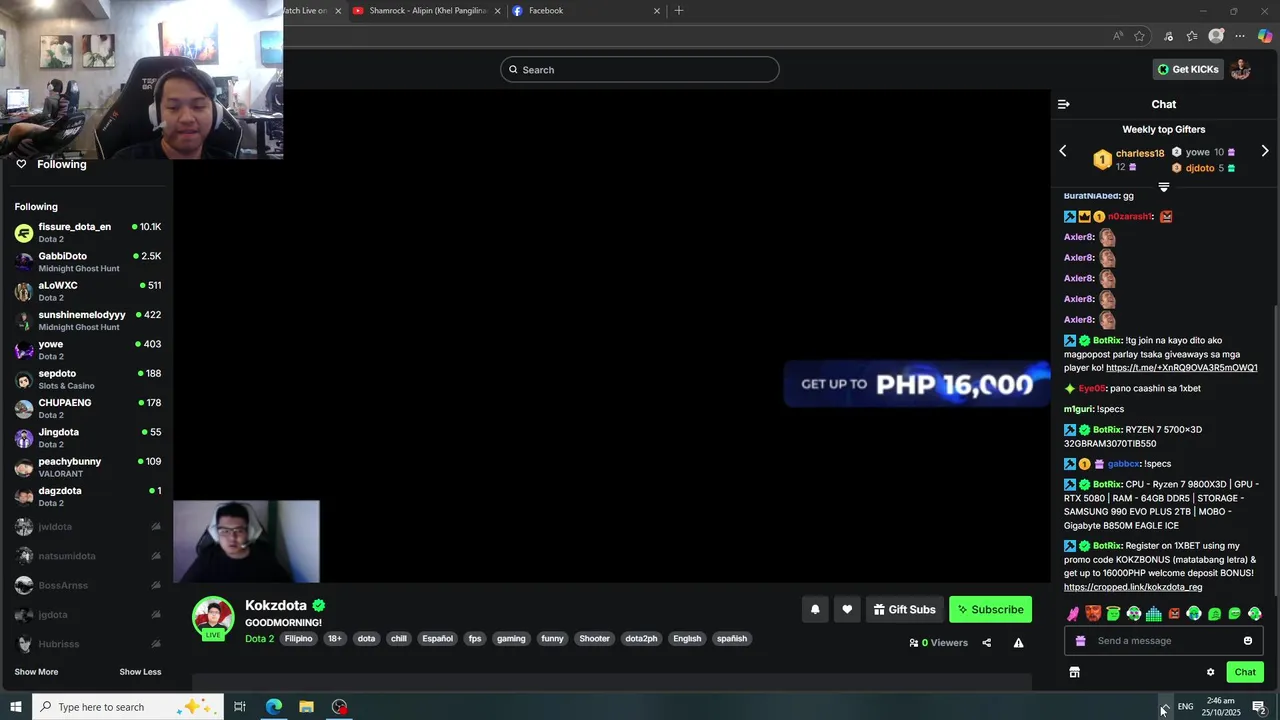Click charless18 in top gifters

pyautogui.click(x=1139, y=153)
